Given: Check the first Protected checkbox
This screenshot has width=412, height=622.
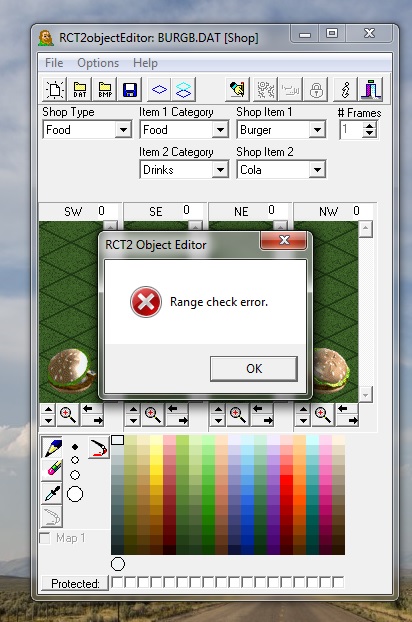Looking at the screenshot, I should (x=117, y=582).
